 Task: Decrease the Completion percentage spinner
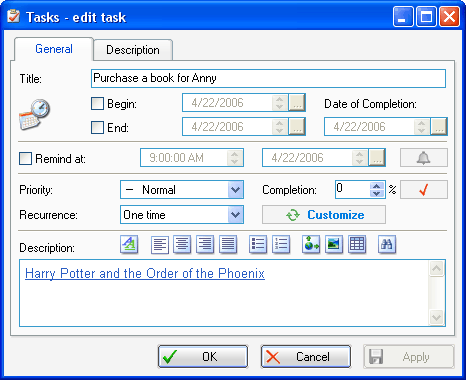pos(377,194)
